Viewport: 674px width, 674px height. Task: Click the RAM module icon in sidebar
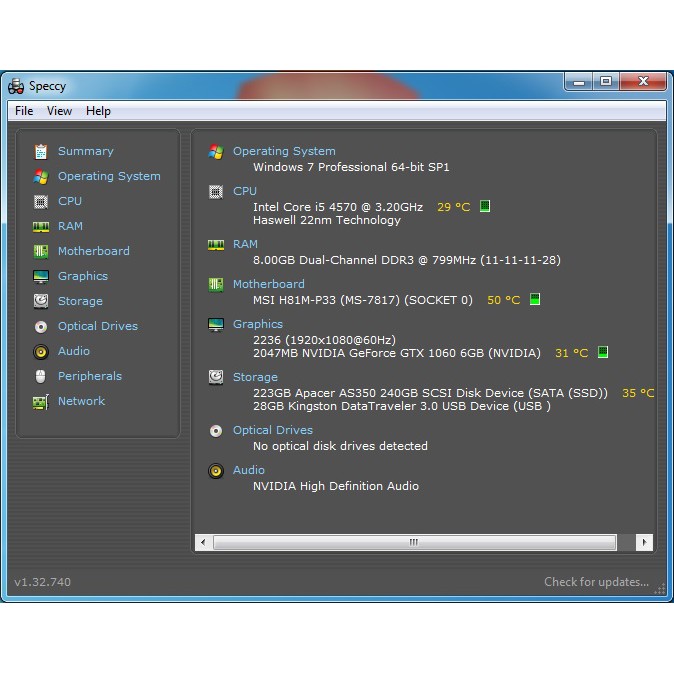41,227
